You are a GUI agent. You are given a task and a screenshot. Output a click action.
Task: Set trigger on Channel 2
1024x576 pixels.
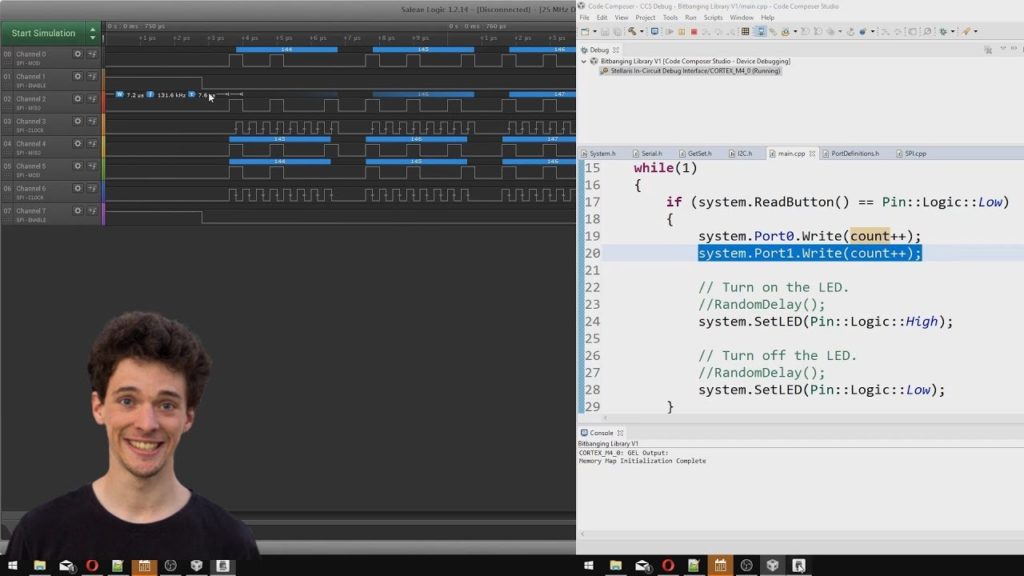[92, 99]
